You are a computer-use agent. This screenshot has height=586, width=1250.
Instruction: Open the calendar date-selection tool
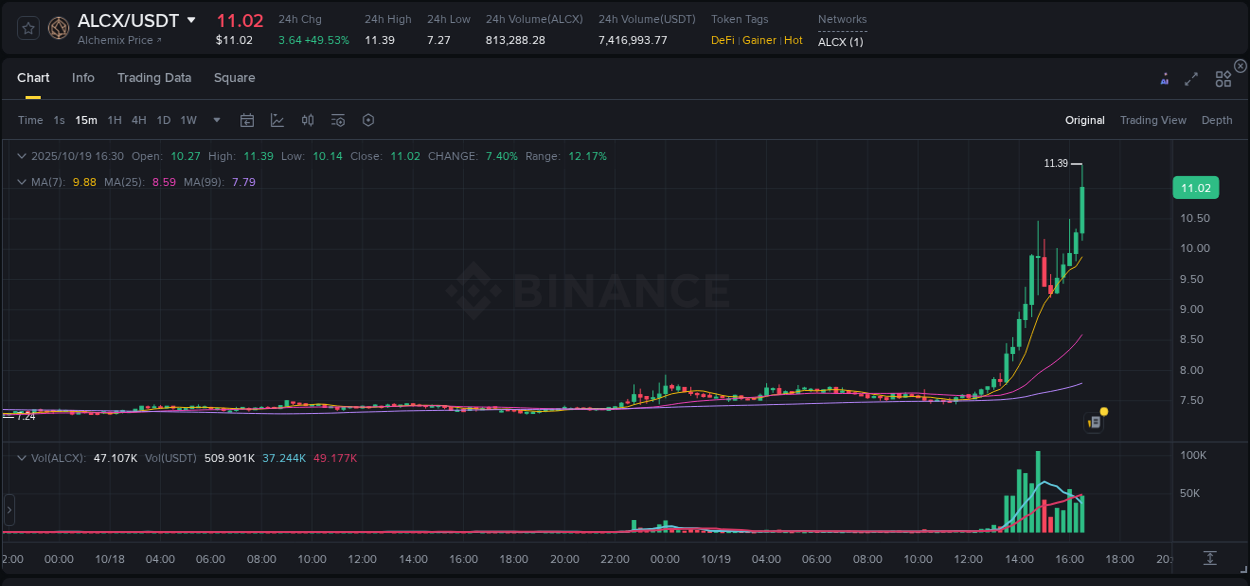click(247, 119)
